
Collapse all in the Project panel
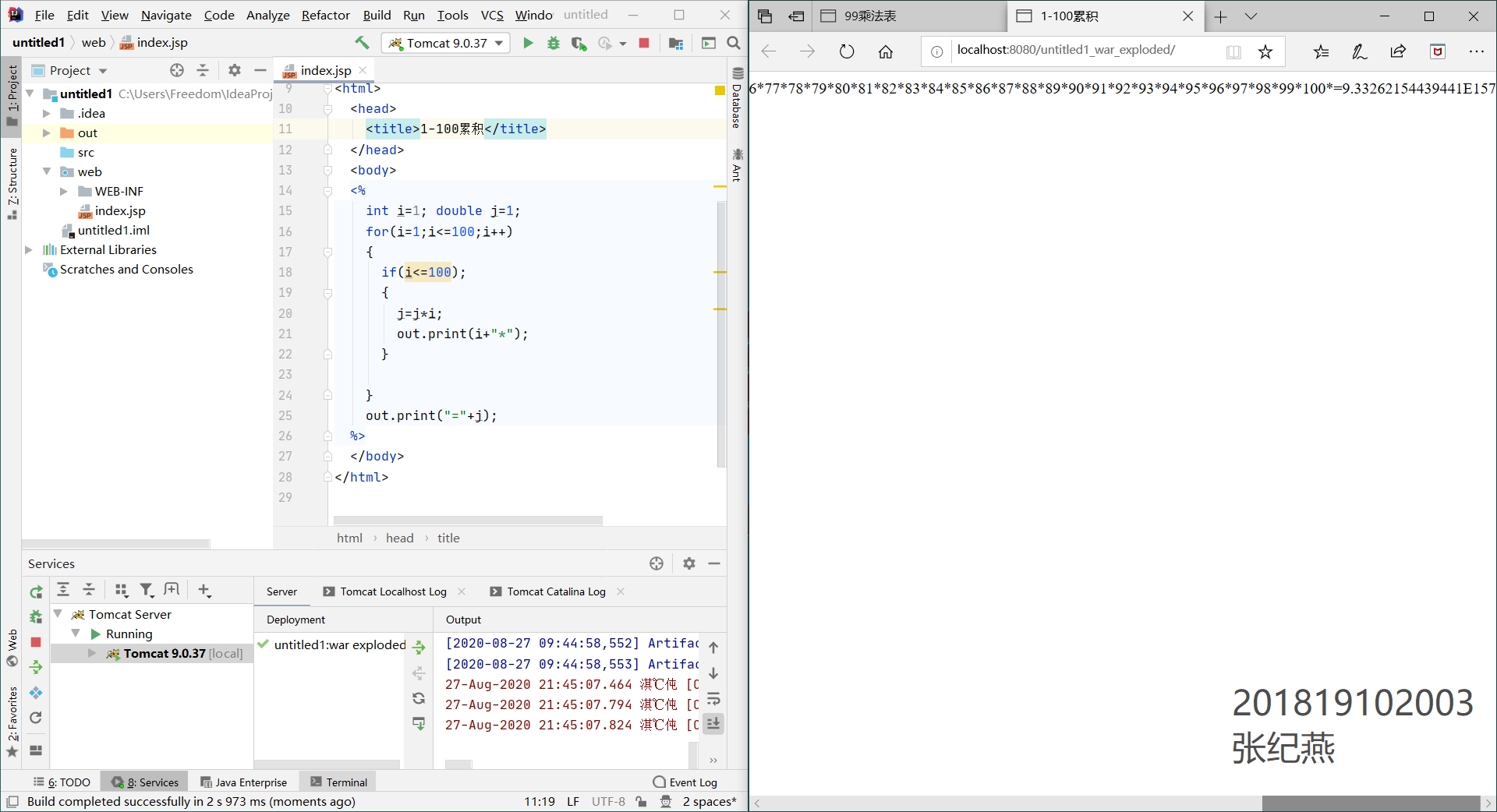click(x=203, y=70)
